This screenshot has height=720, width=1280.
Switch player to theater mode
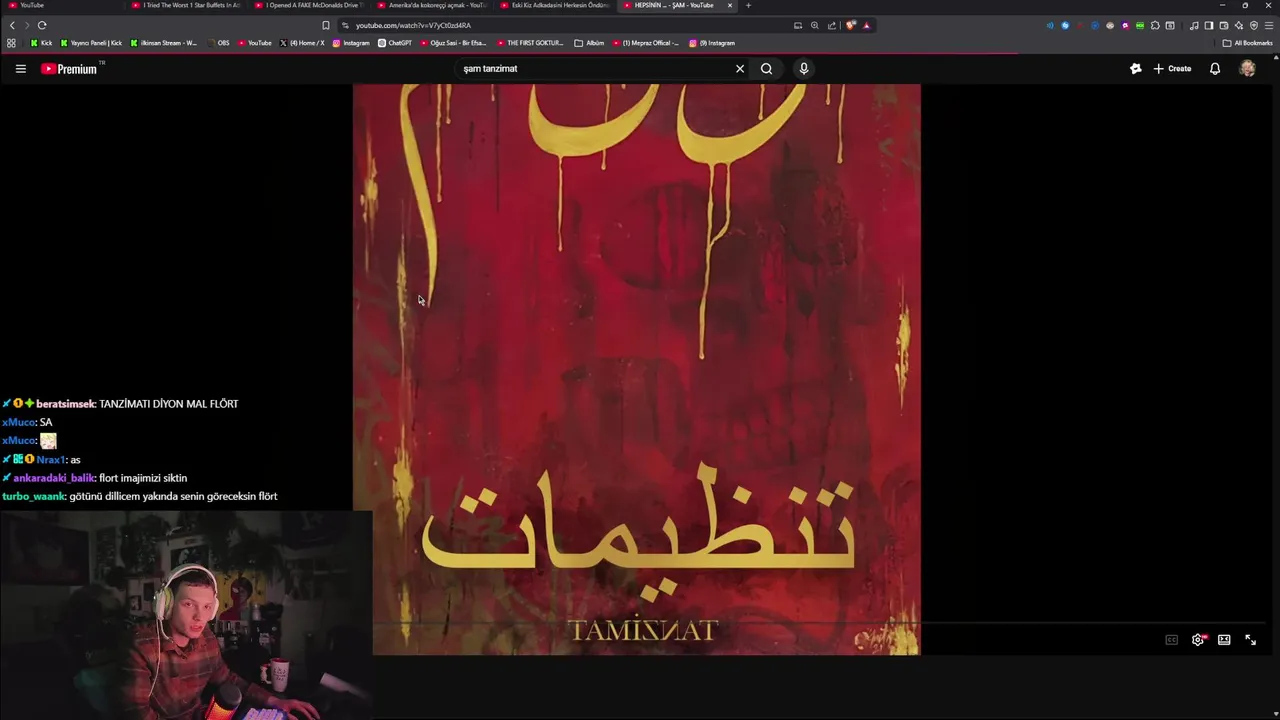pyautogui.click(x=1224, y=640)
